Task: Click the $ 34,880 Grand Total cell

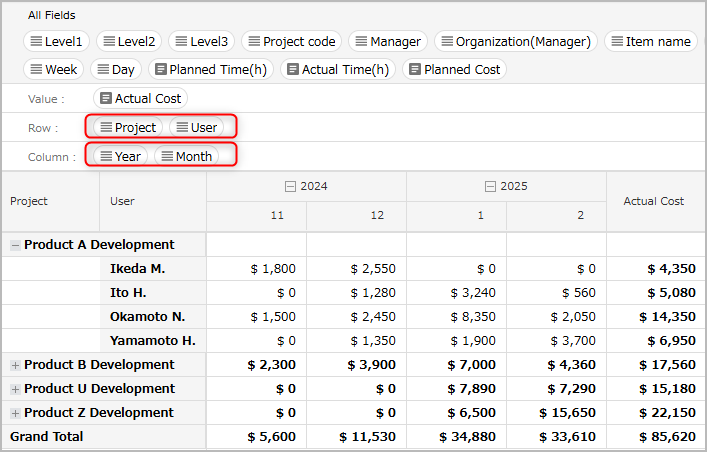Action: click(x=457, y=437)
